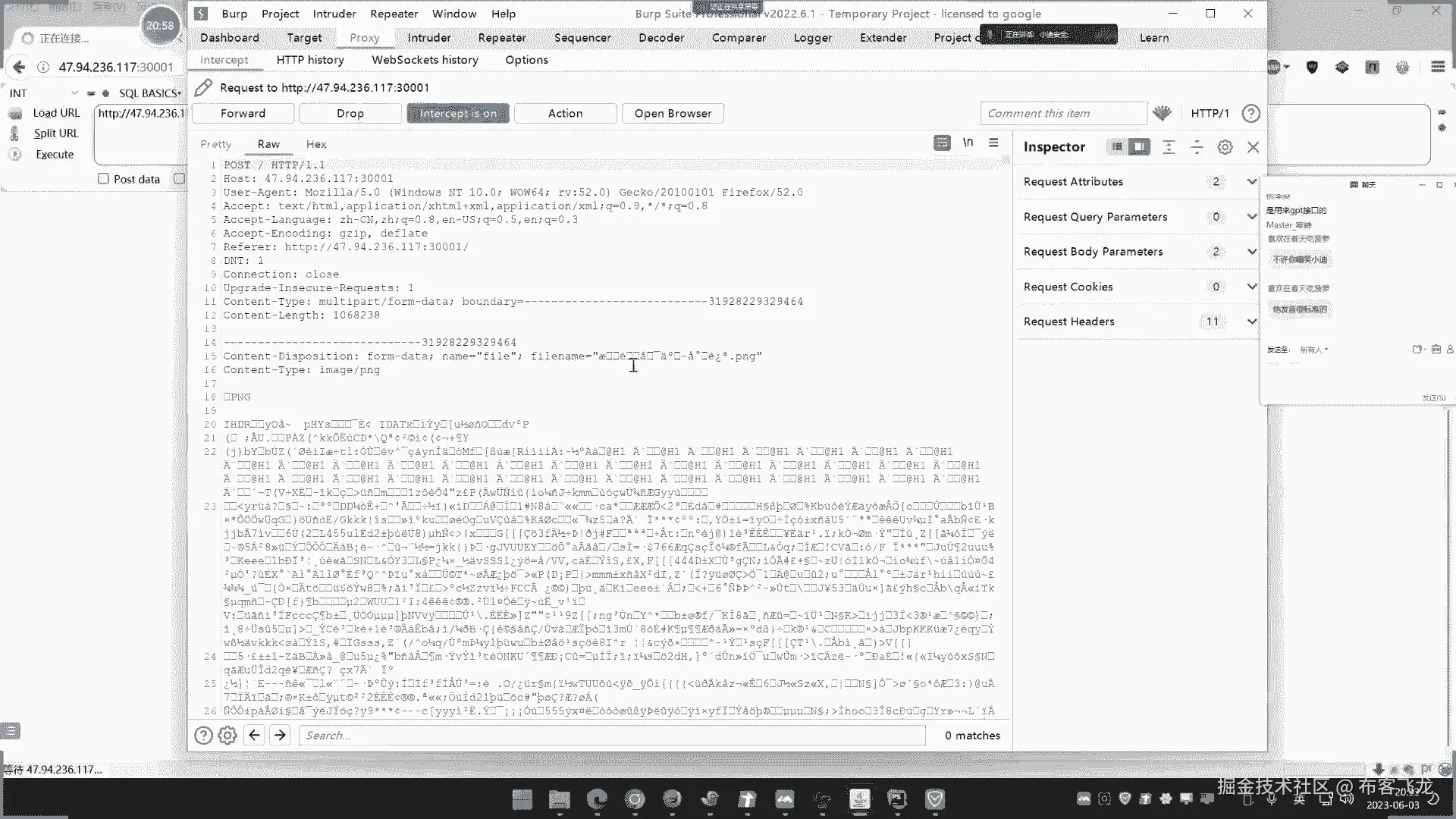The width and height of the screenshot is (1456, 819).
Task: Click the Burp highlight color picker icon
Action: pyautogui.click(x=1162, y=114)
